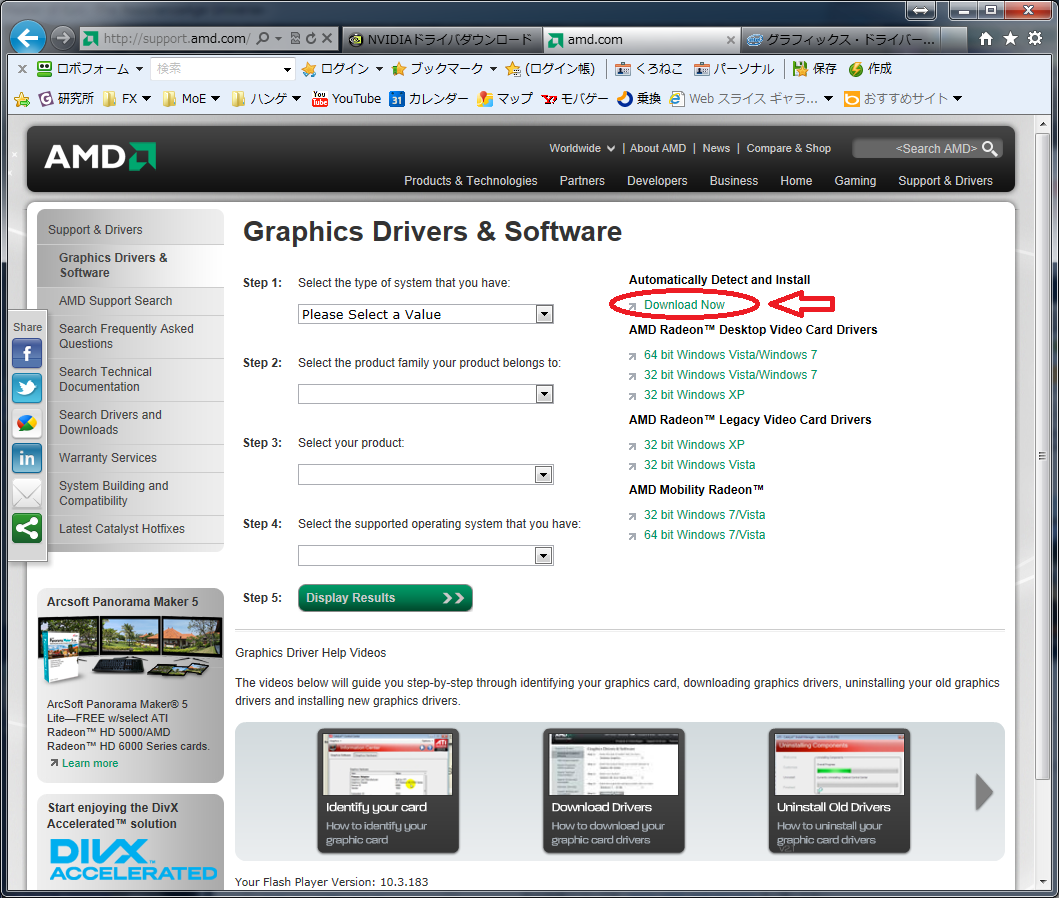
Task: Stop loading with the address bar X
Action: pos(327,38)
